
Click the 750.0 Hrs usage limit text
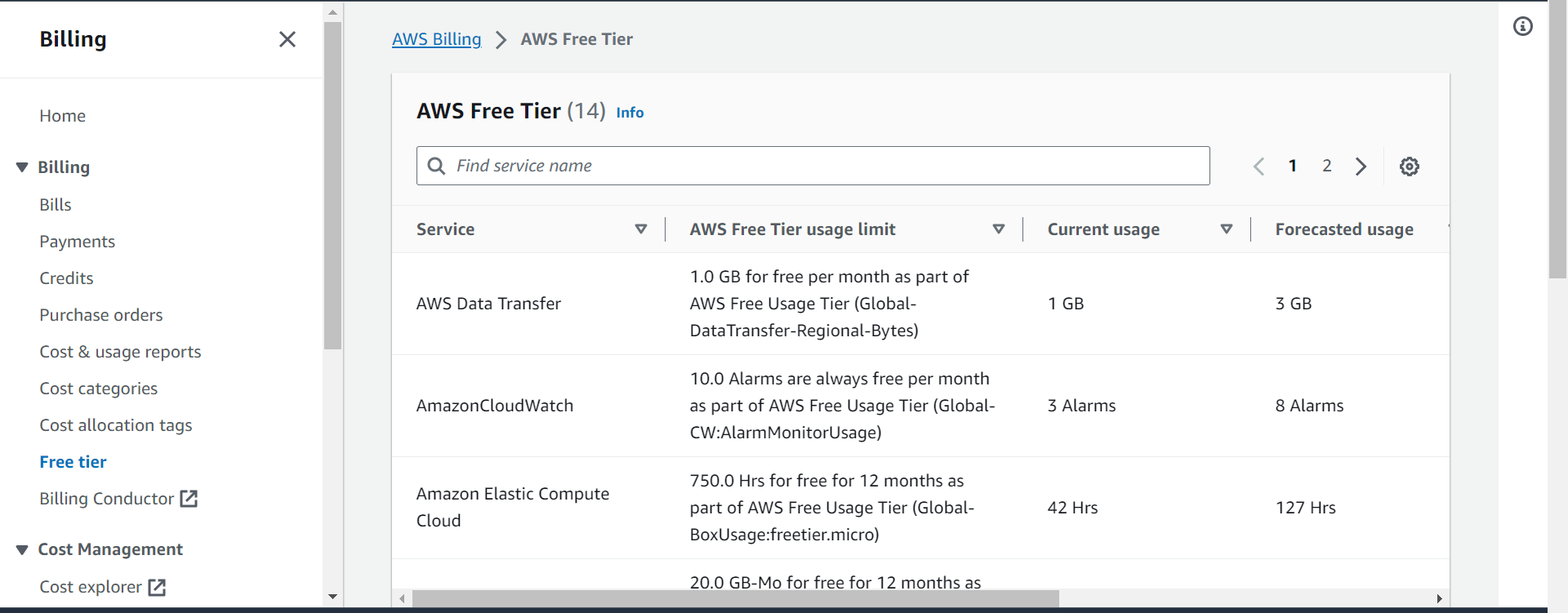click(x=832, y=508)
